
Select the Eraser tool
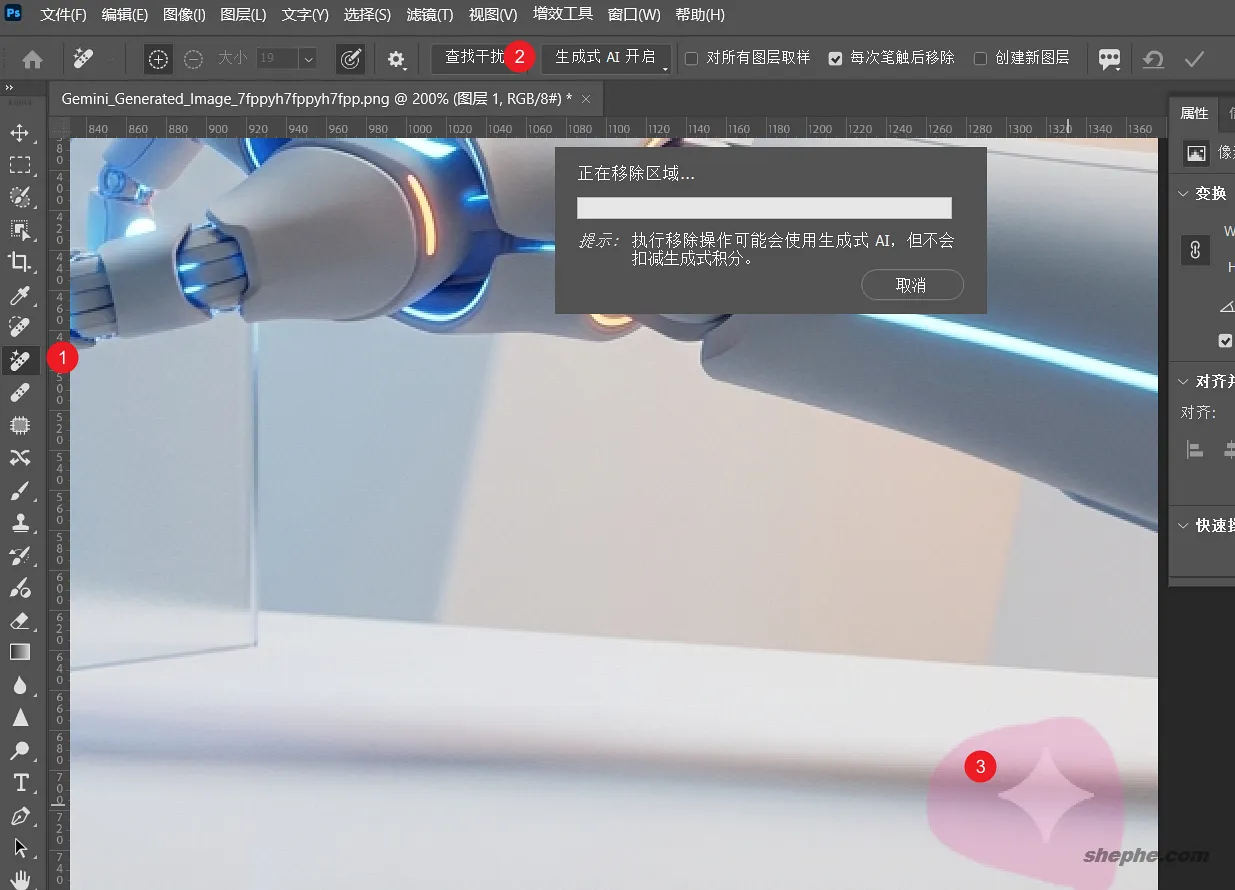pyautogui.click(x=21, y=621)
